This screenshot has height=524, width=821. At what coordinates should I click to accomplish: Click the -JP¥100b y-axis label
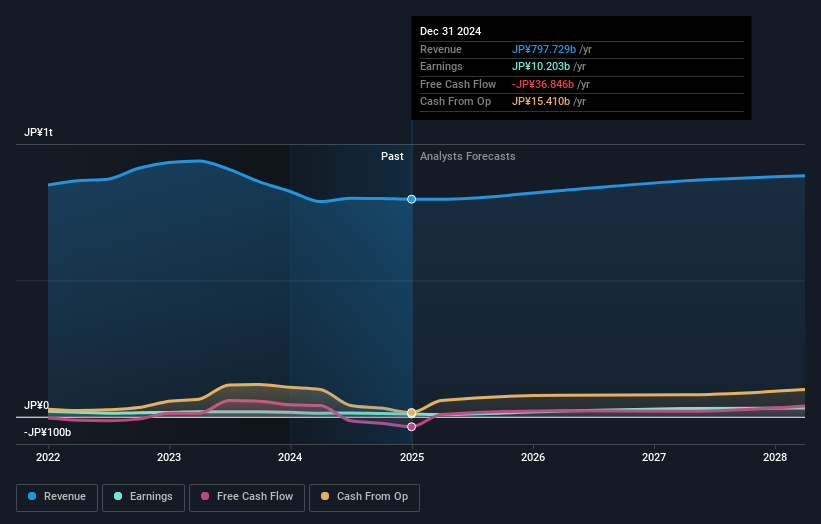47,432
